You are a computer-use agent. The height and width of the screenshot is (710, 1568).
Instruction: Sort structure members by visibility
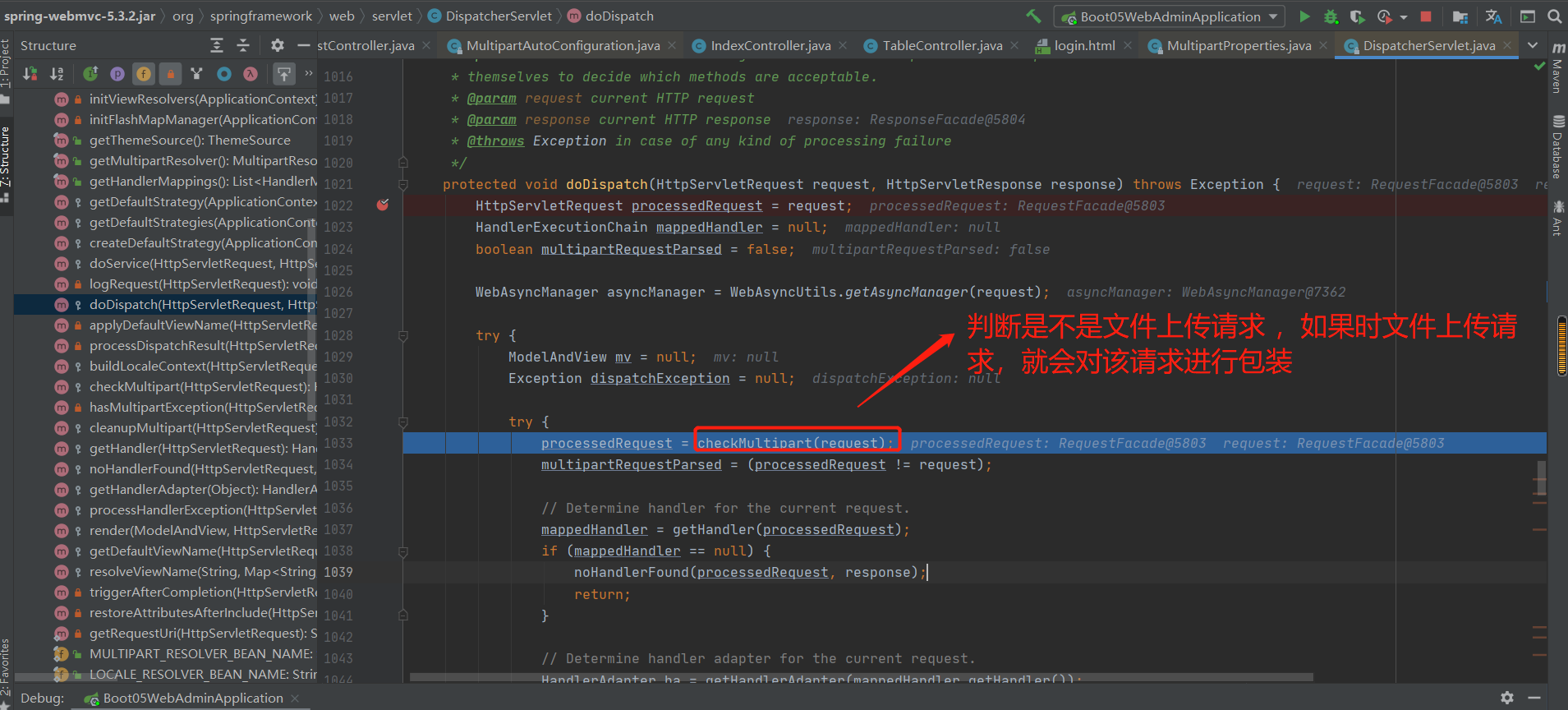[30, 74]
